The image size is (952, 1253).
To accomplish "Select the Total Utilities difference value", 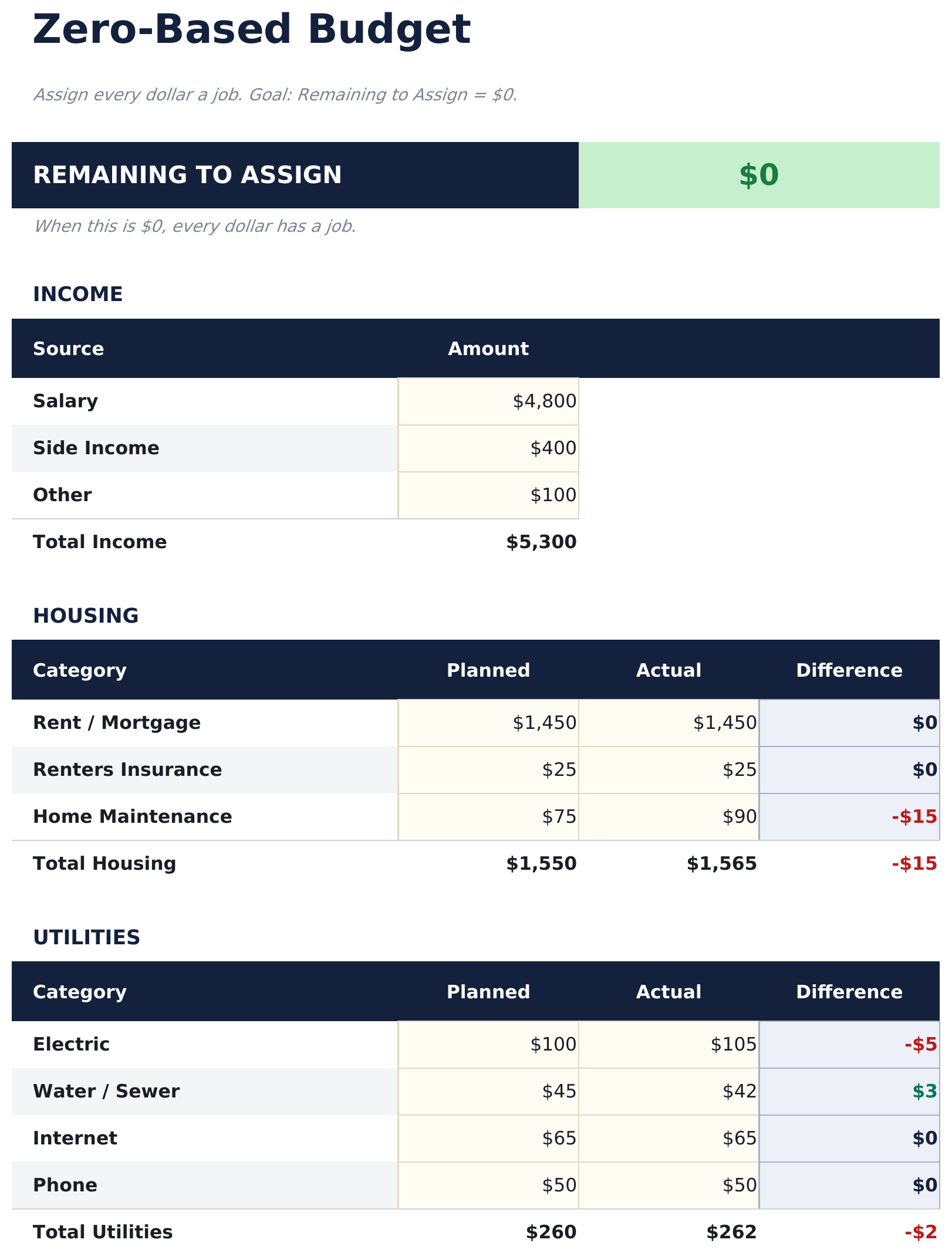I will [920, 1232].
